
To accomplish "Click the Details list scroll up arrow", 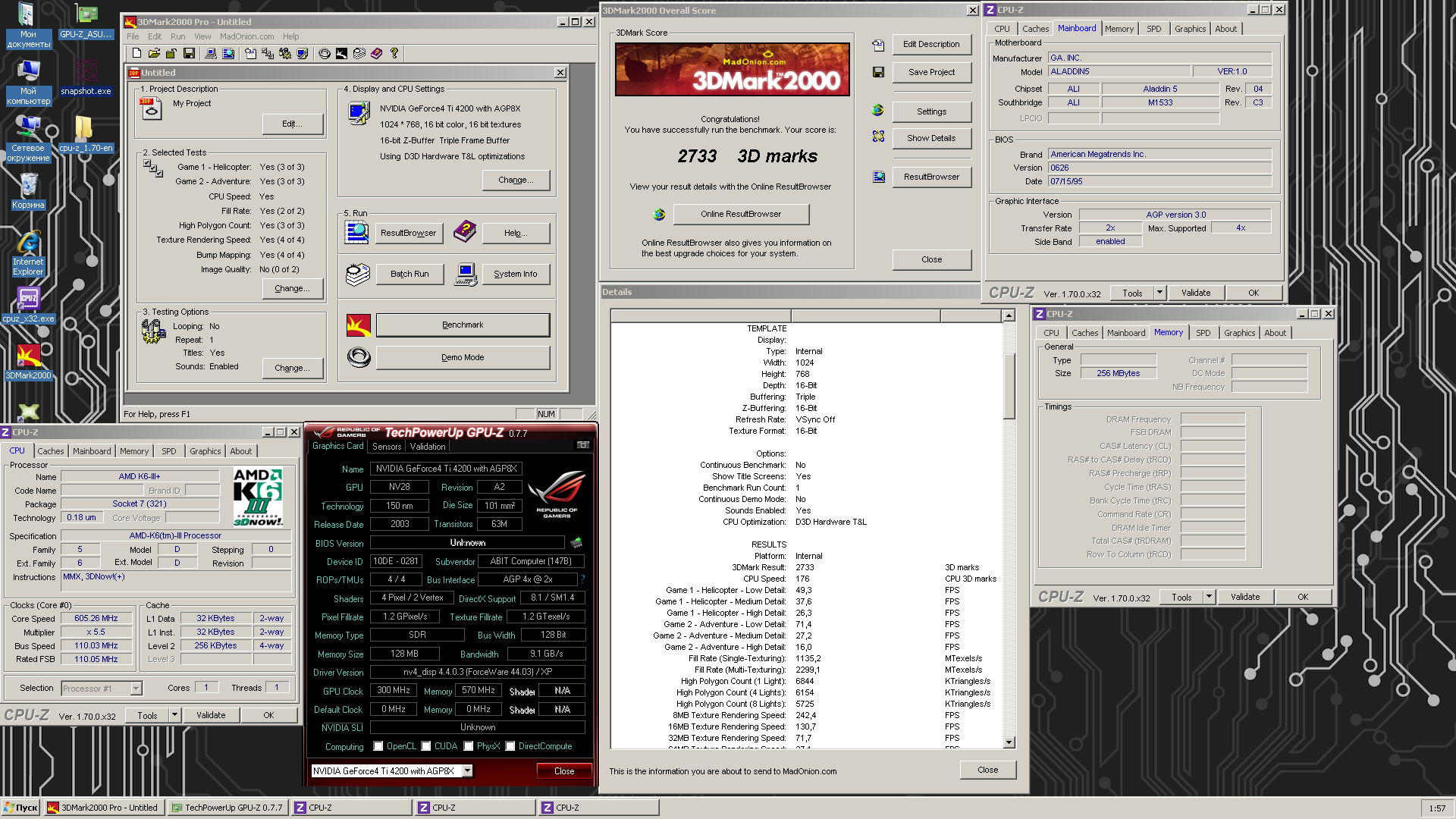I will [x=1009, y=315].
